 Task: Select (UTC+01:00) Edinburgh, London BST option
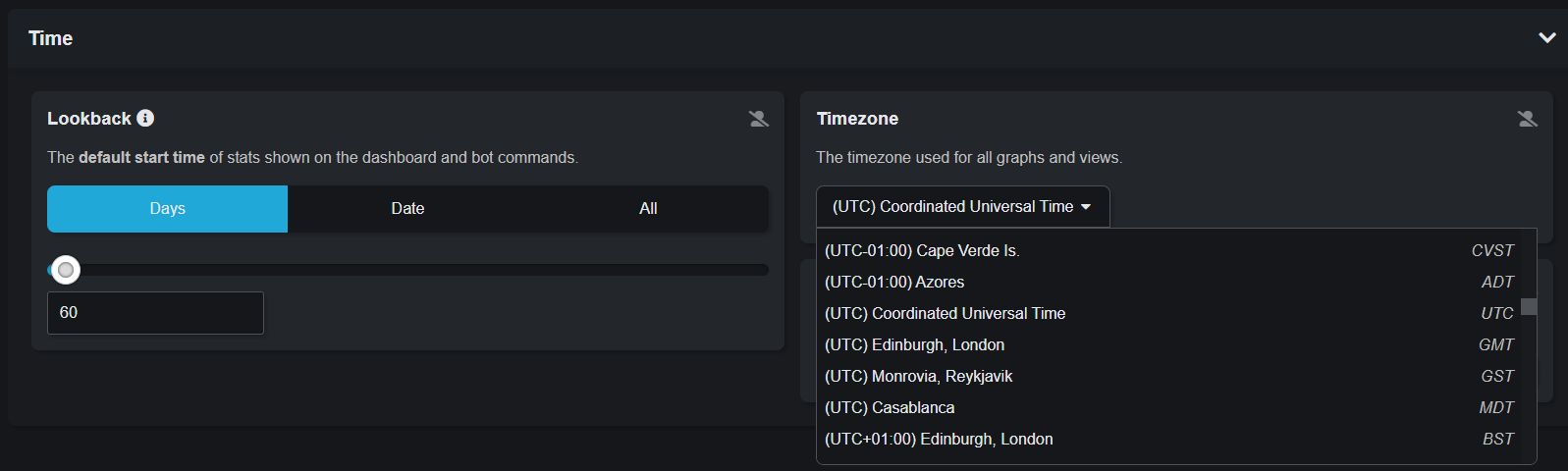tap(1169, 440)
